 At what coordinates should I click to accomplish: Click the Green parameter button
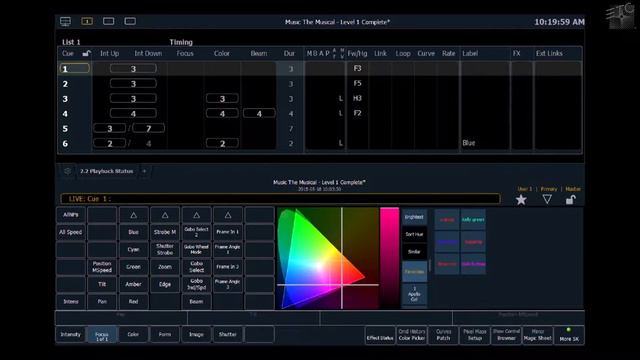point(133,267)
